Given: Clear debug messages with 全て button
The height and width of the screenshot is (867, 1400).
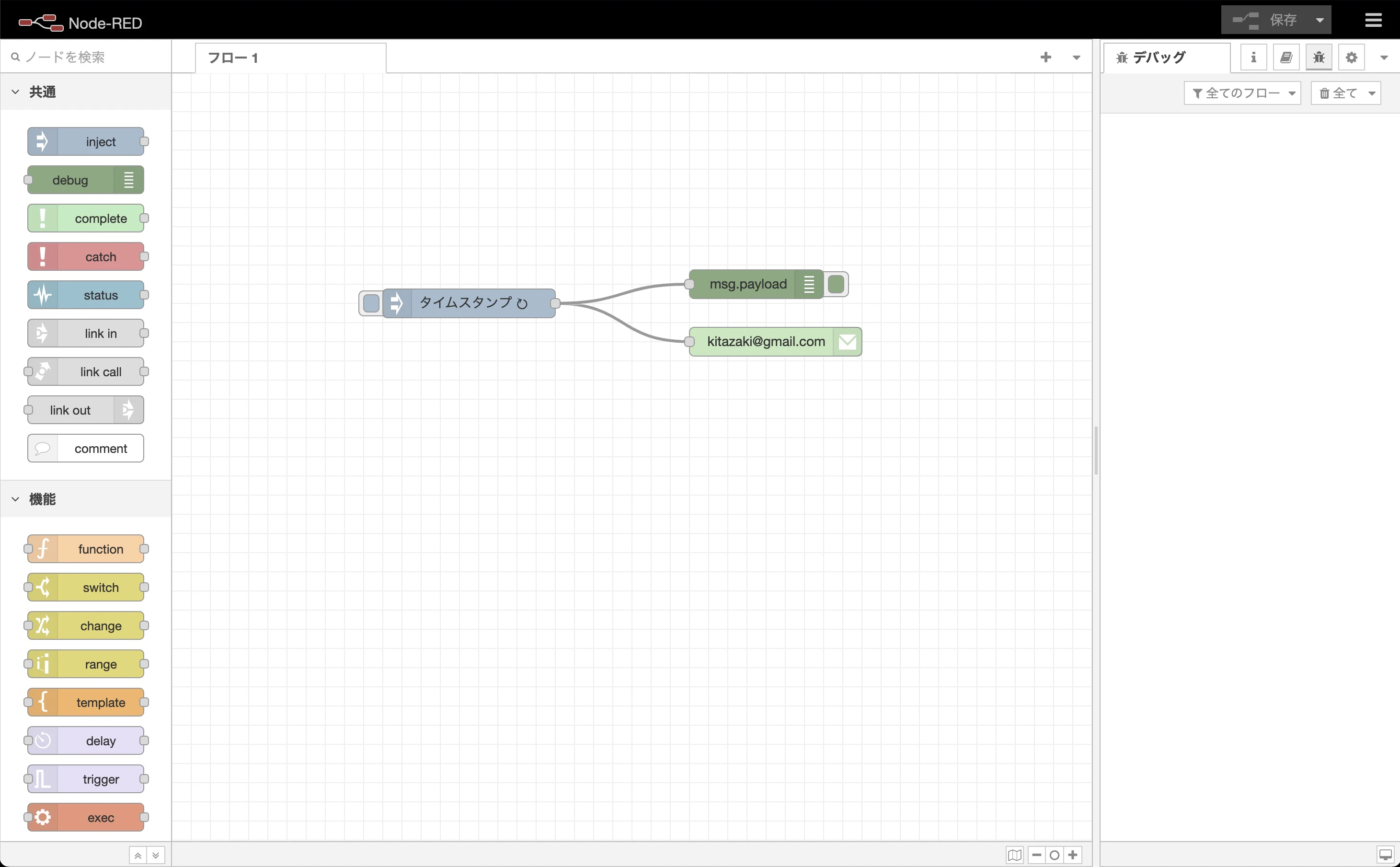Looking at the screenshot, I should (x=1338, y=93).
